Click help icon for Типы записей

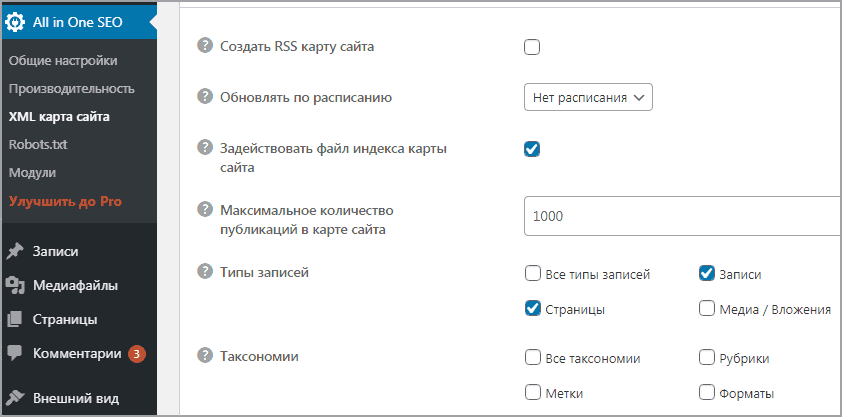[206, 272]
